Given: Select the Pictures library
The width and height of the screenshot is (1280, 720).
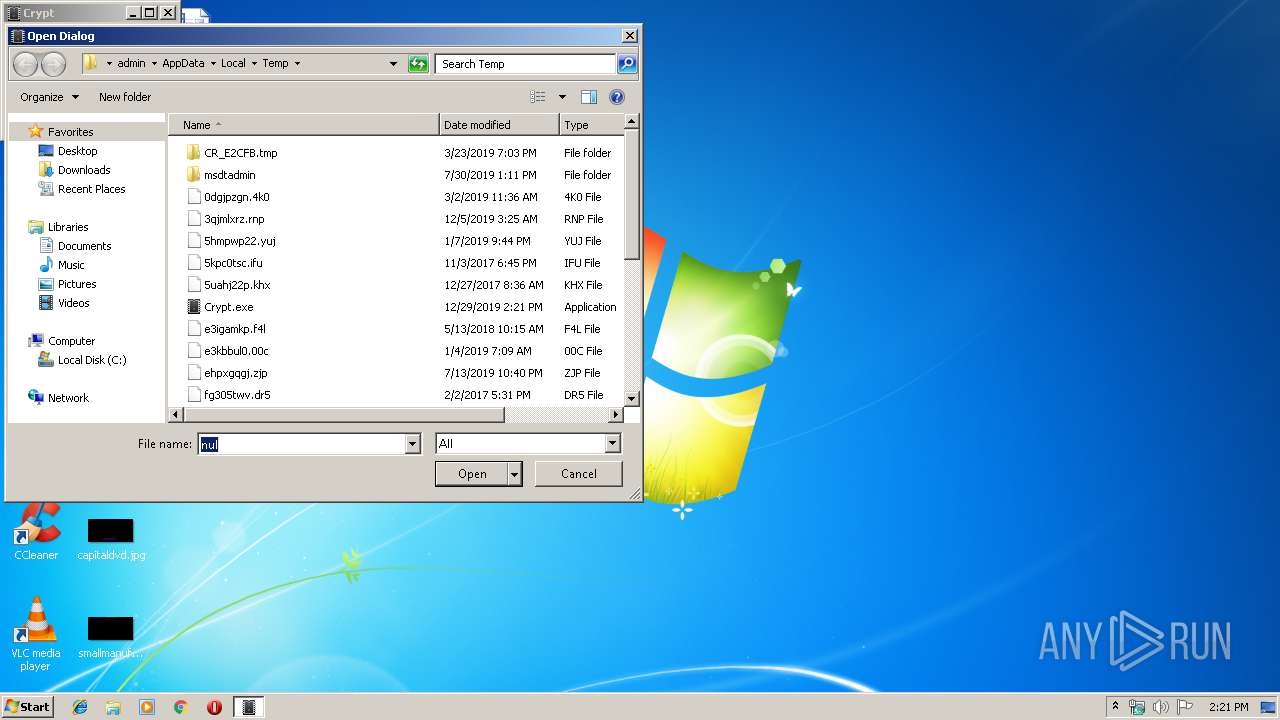Looking at the screenshot, I should coord(77,284).
